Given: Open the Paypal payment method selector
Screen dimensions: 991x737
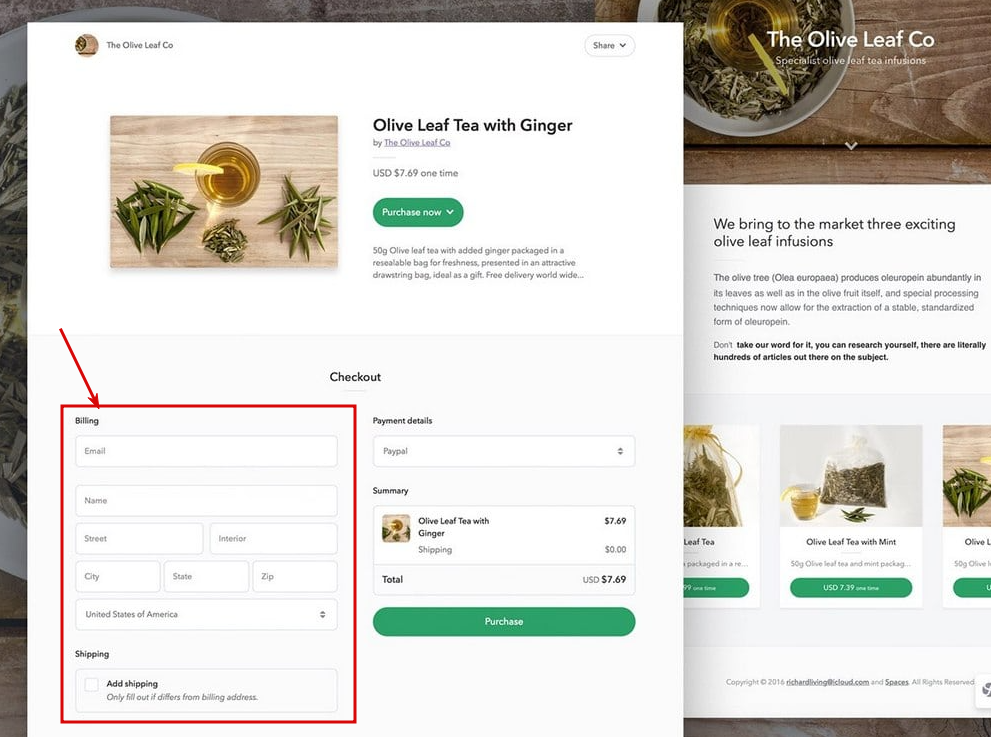Looking at the screenshot, I should [x=503, y=451].
